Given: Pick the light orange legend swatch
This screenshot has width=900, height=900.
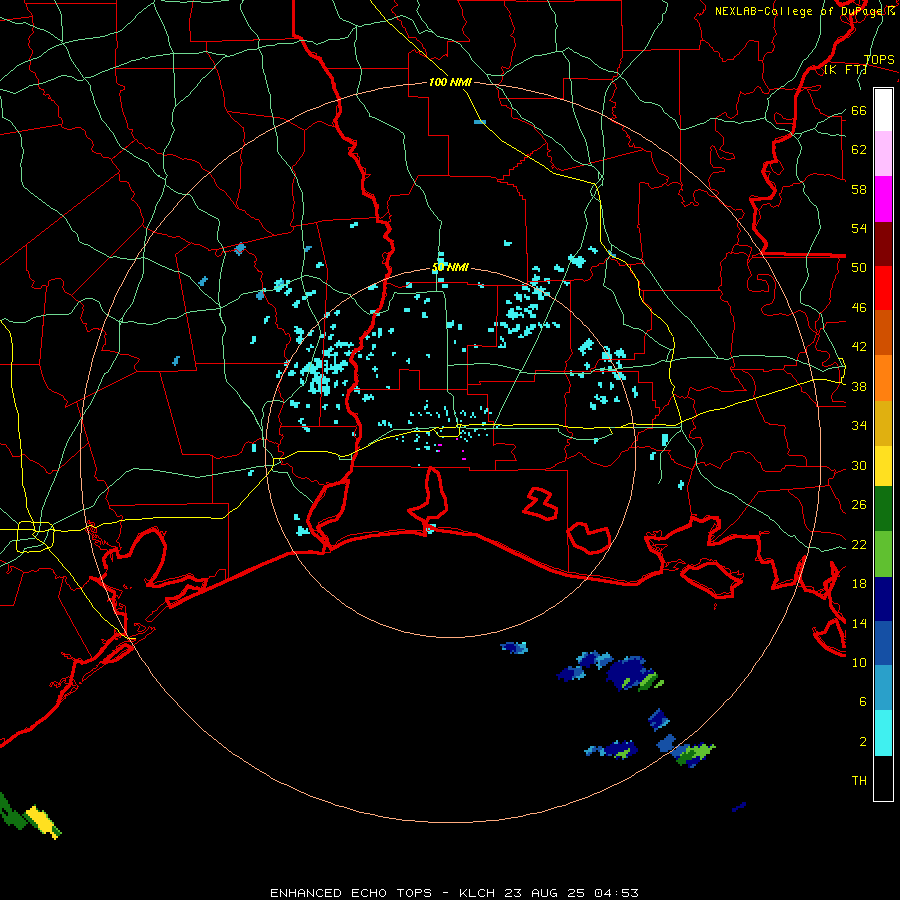Looking at the screenshot, I should pyautogui.click(x=883, y=378).
